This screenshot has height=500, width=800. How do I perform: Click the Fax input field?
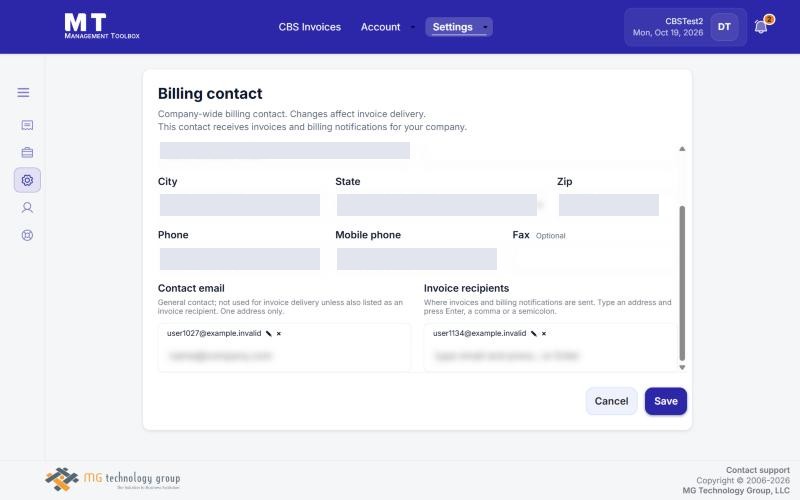[593, 259]
